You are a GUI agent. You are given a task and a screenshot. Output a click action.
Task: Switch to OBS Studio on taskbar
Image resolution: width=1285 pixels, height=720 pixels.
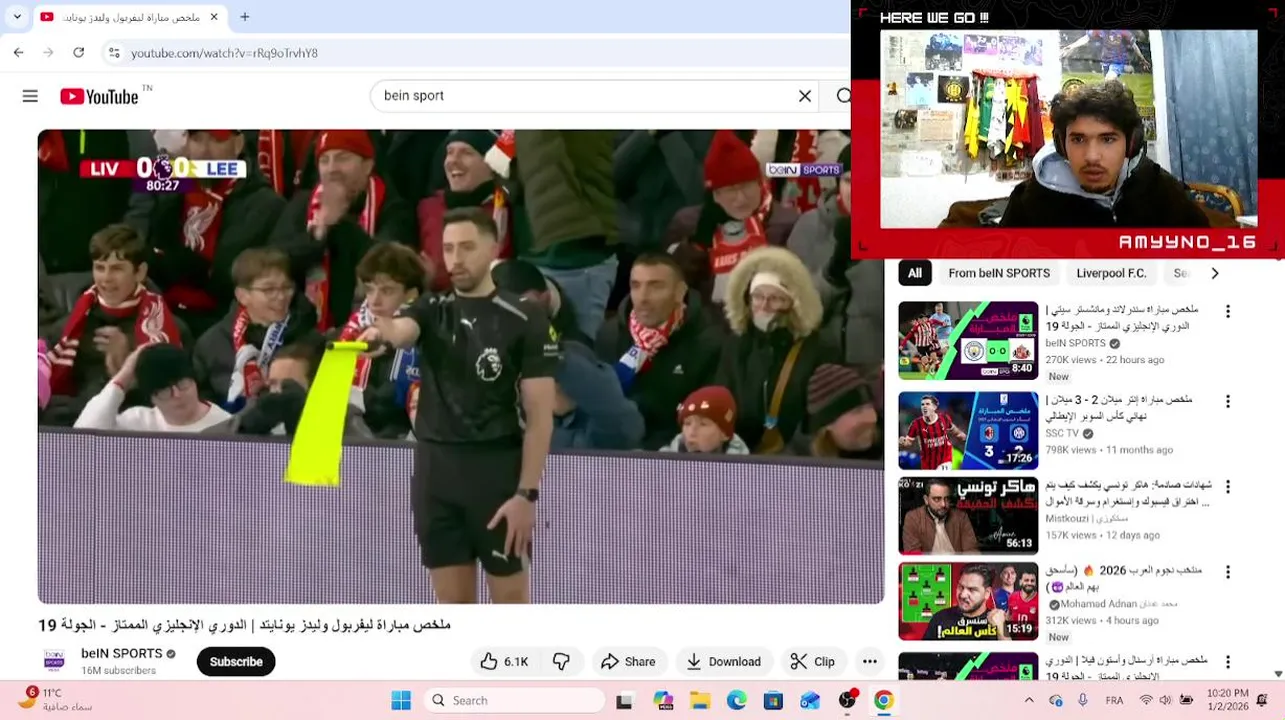coord(848,701)
